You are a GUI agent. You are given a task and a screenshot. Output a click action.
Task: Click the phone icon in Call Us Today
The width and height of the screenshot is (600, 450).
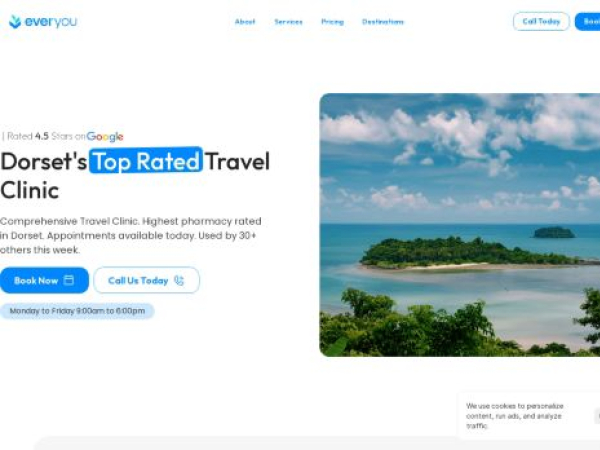[179, 280]
